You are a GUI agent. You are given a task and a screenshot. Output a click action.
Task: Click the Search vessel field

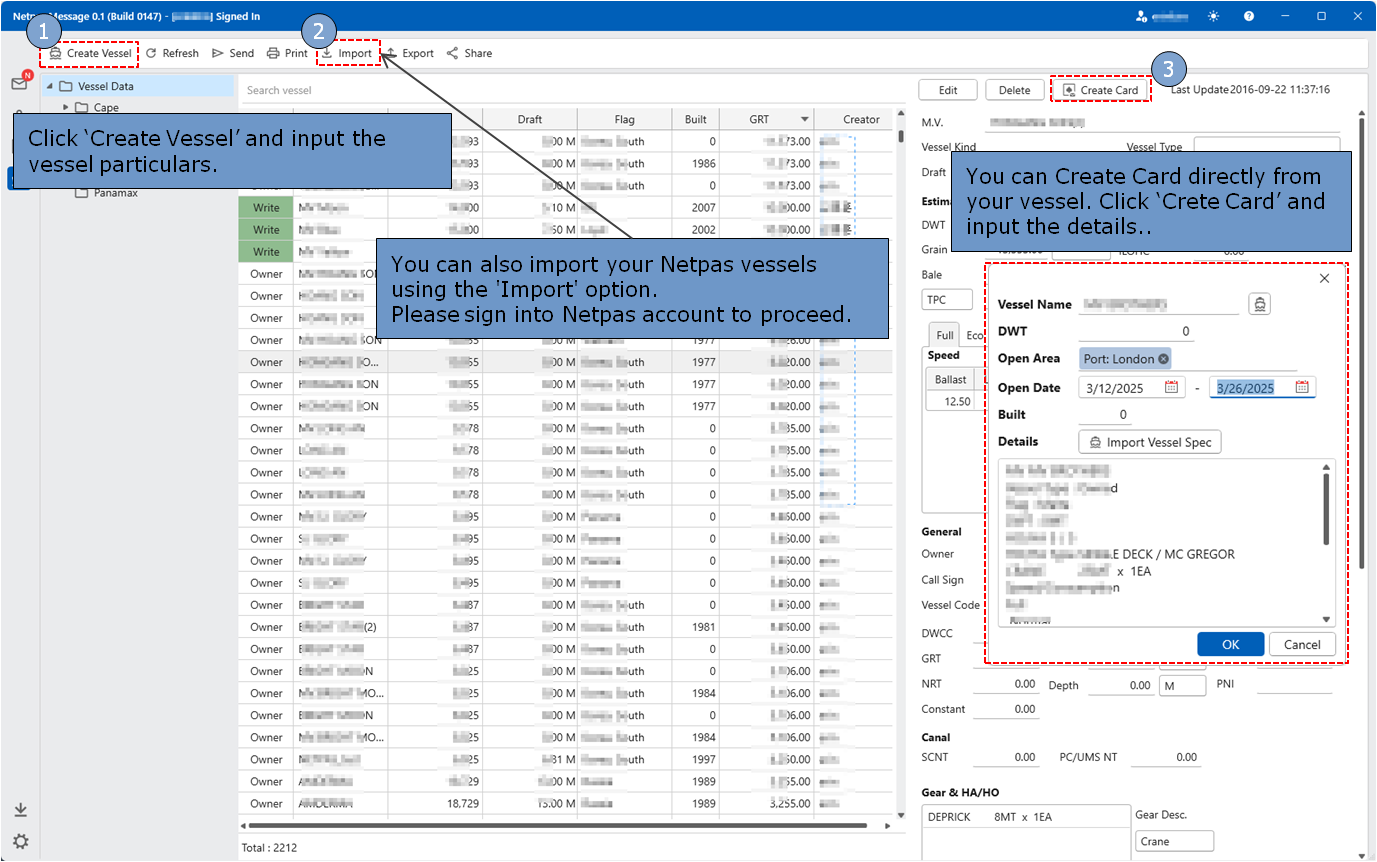[x=570, y=90]
